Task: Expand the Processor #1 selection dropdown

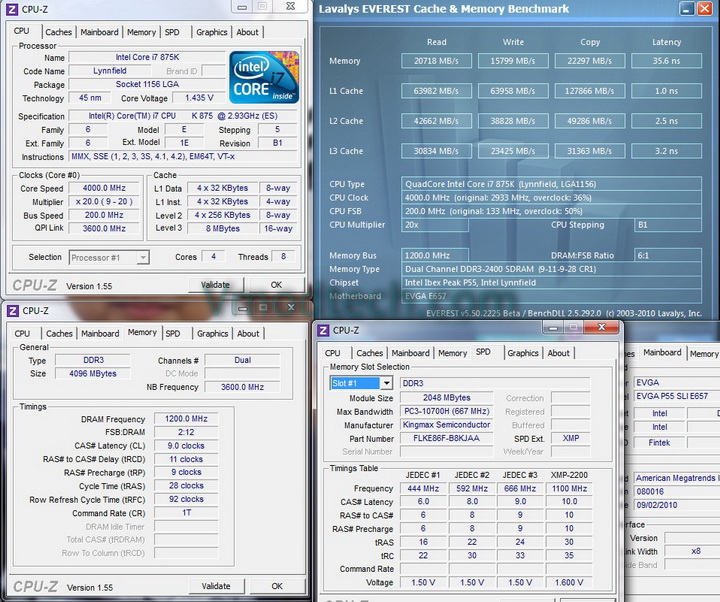Action: 143,258
